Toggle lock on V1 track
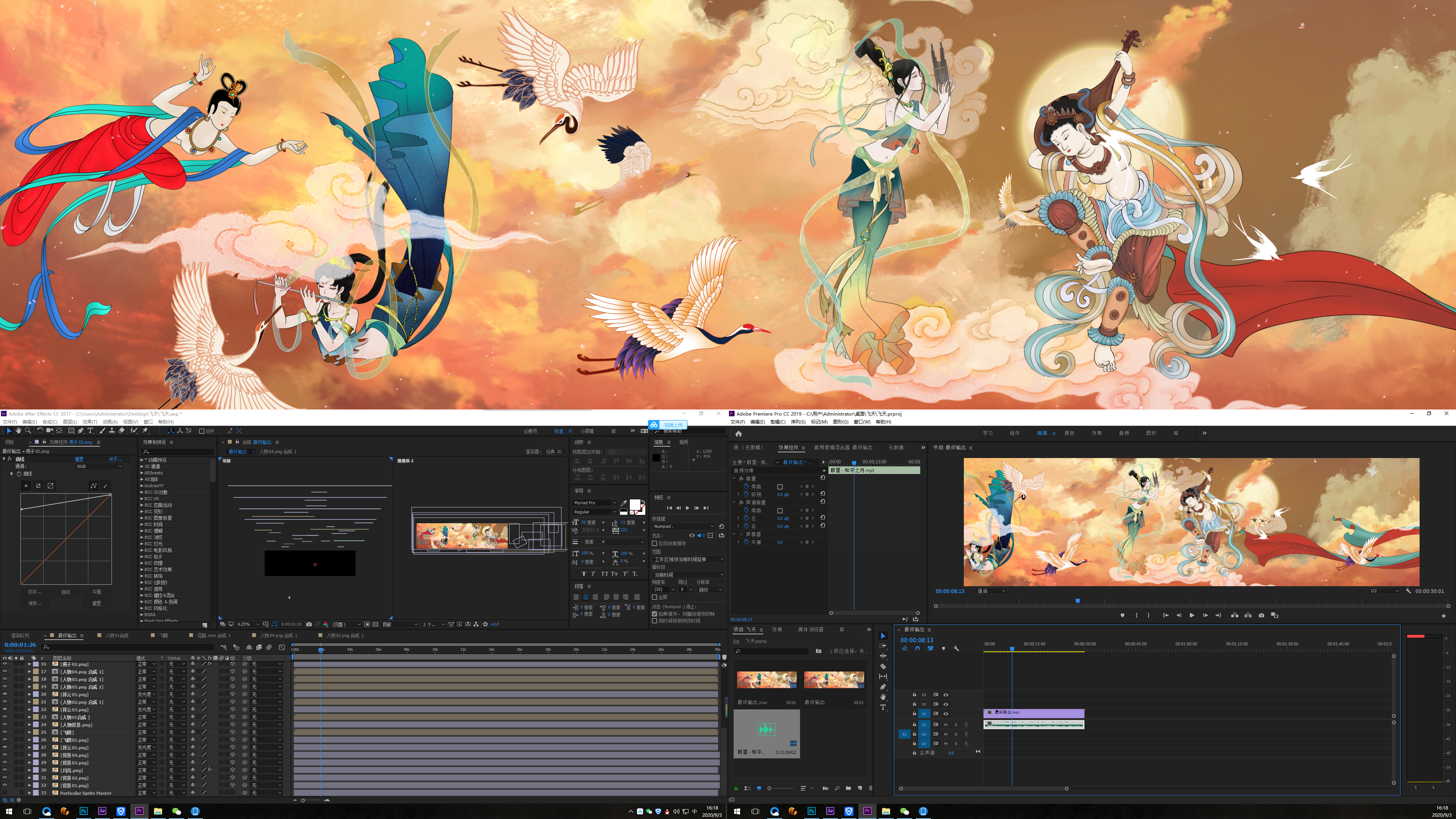1456x819 pixels. tap(914, 714)
